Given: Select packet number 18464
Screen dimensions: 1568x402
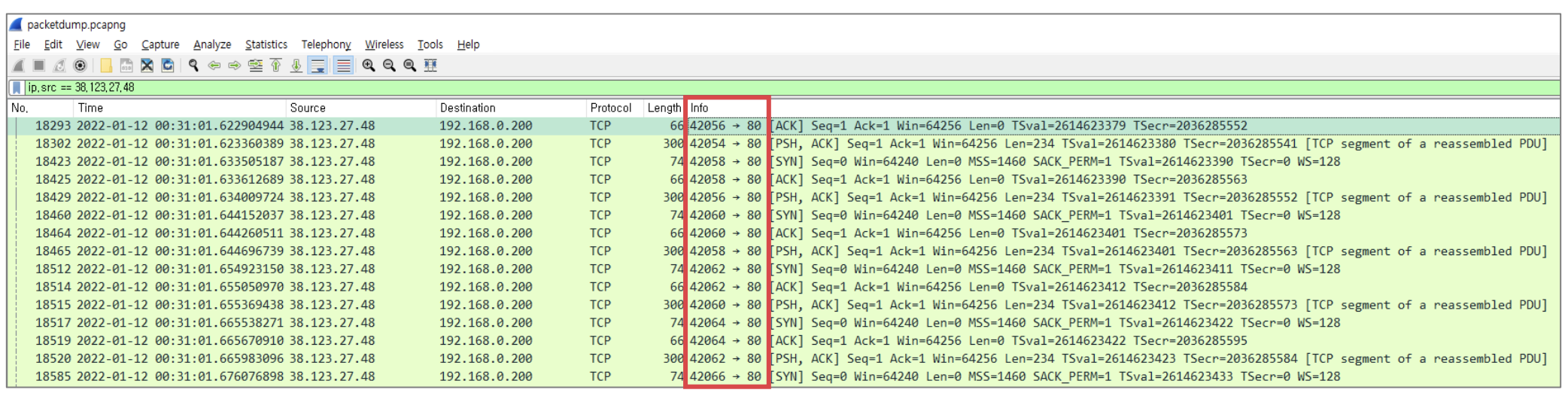Looking at the screenshot, I should pyautogui.click(x=784, y=233).
